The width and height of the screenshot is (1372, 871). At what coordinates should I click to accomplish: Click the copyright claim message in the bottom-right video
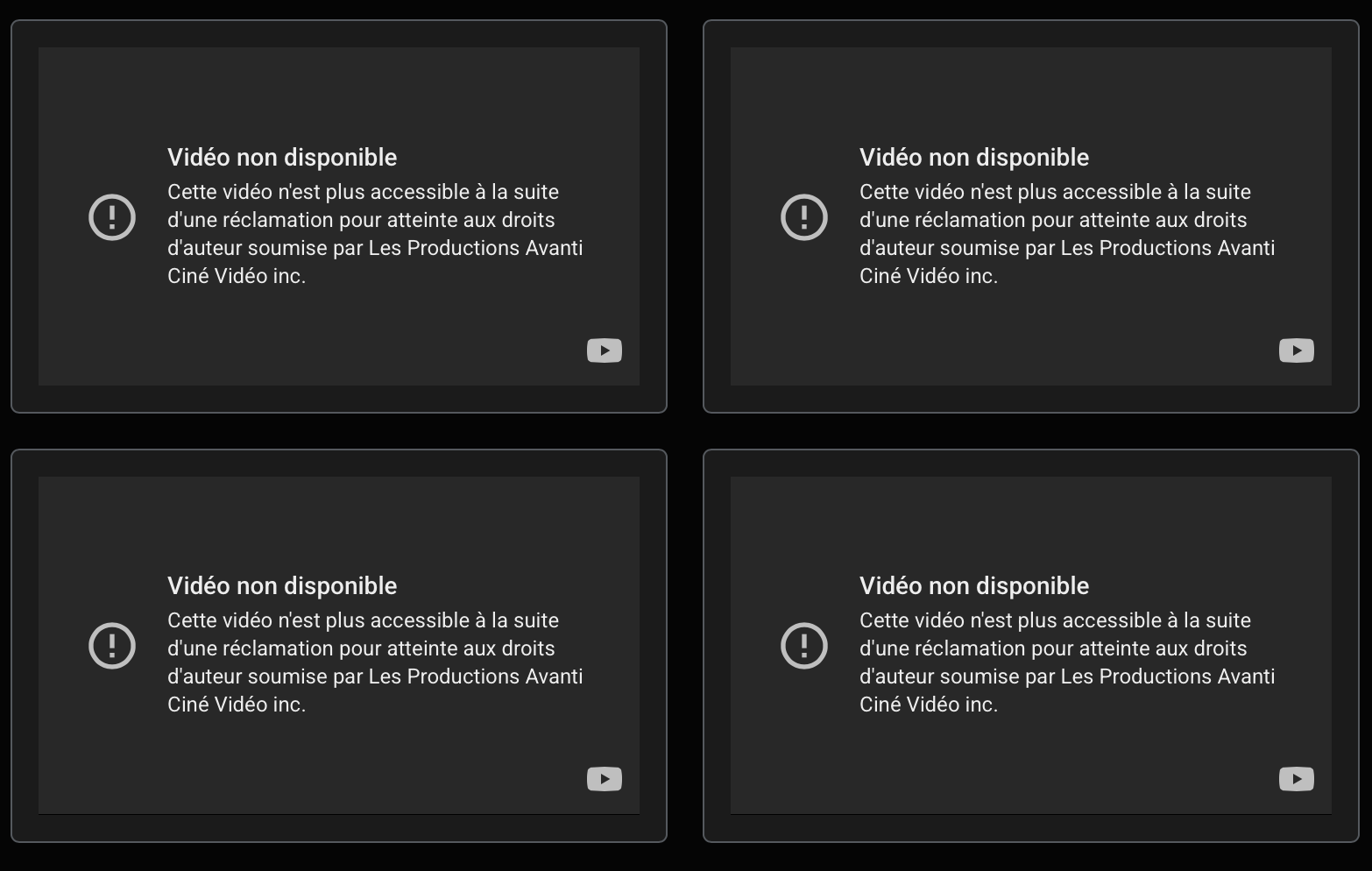[1067, 662]
